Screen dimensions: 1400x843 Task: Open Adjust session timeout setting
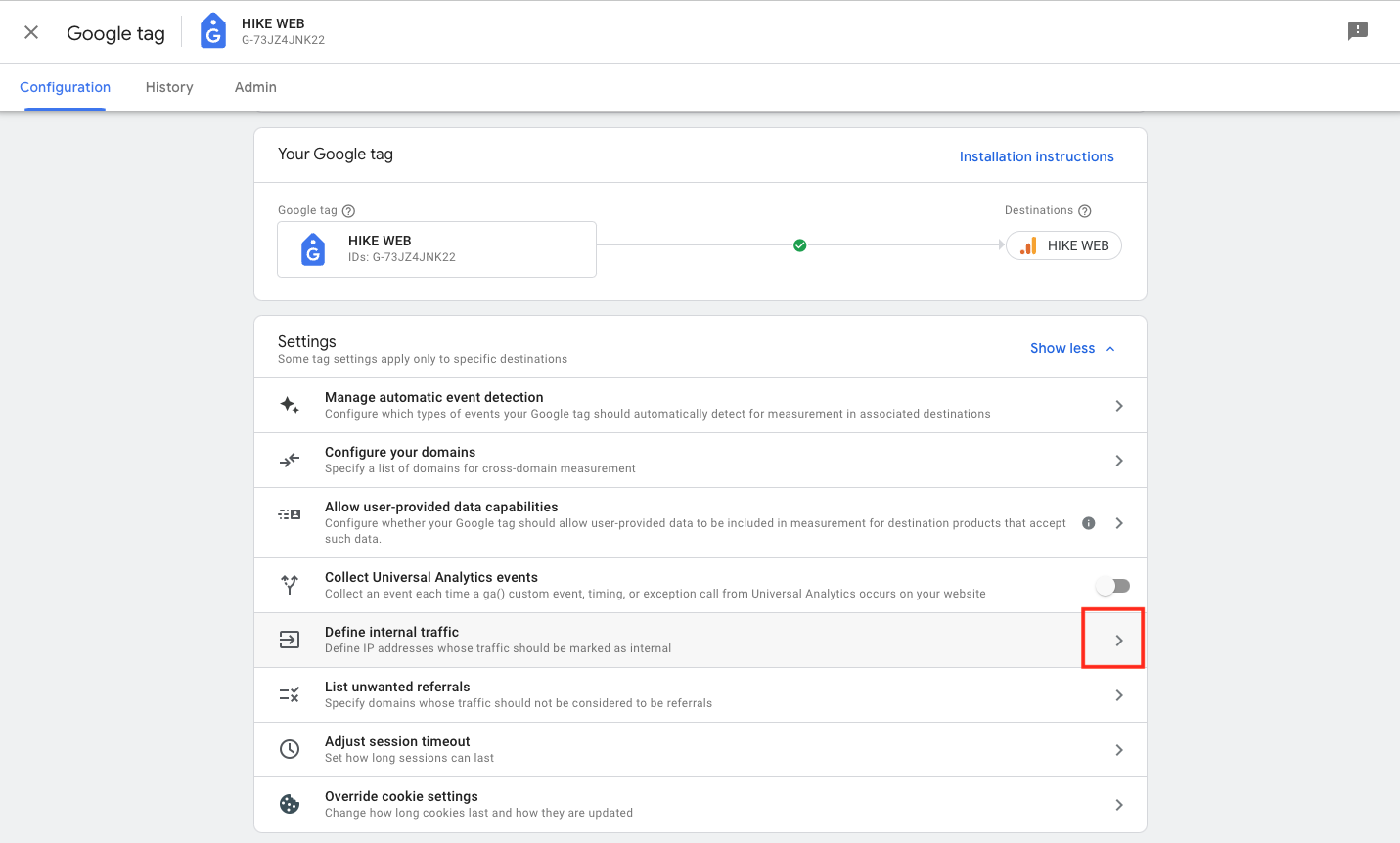pos(700,749)
